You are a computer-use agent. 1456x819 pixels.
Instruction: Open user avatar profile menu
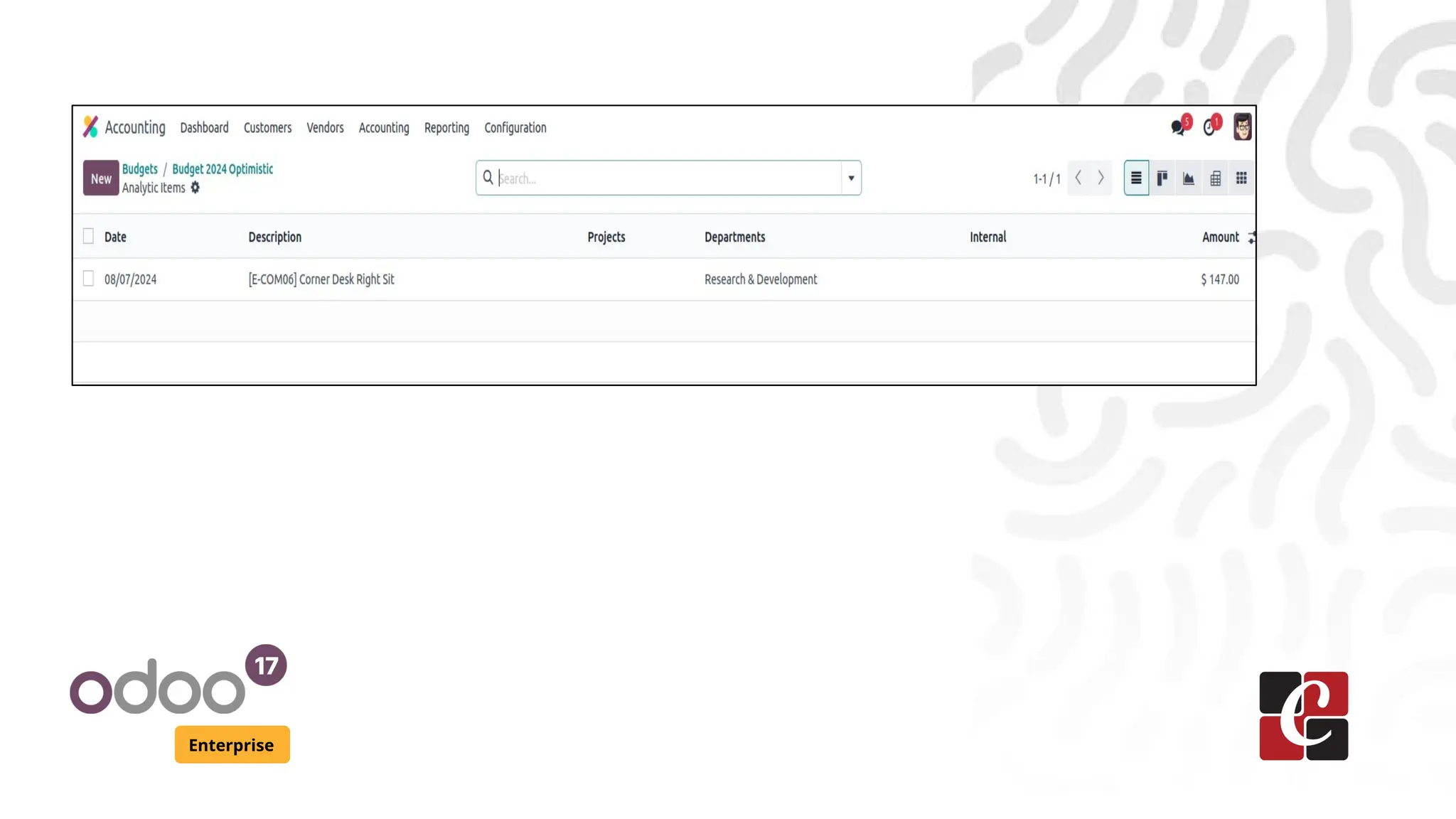pos(1242,127)
